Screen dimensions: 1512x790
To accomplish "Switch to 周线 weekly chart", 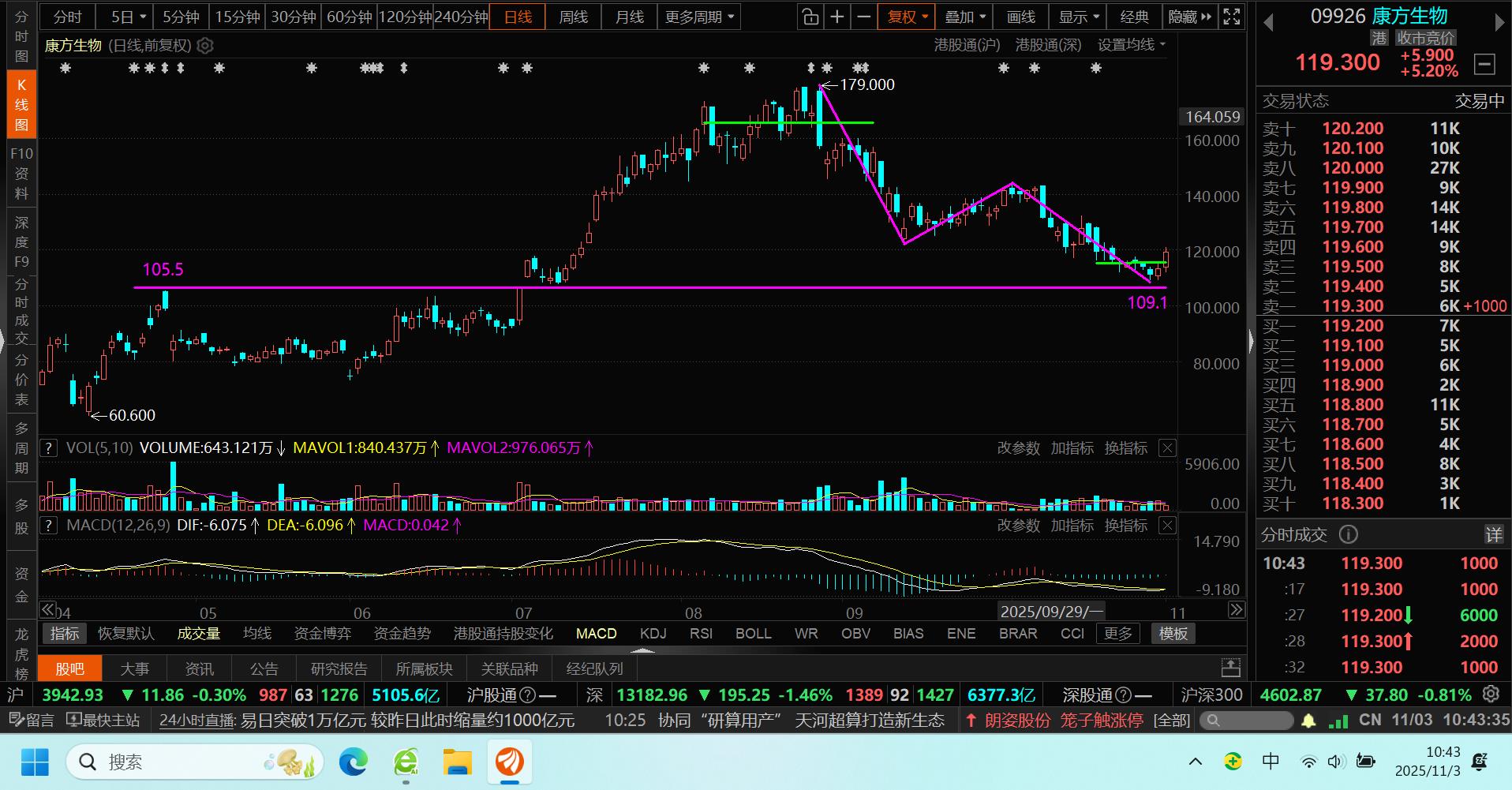I will tap(573, 17).
